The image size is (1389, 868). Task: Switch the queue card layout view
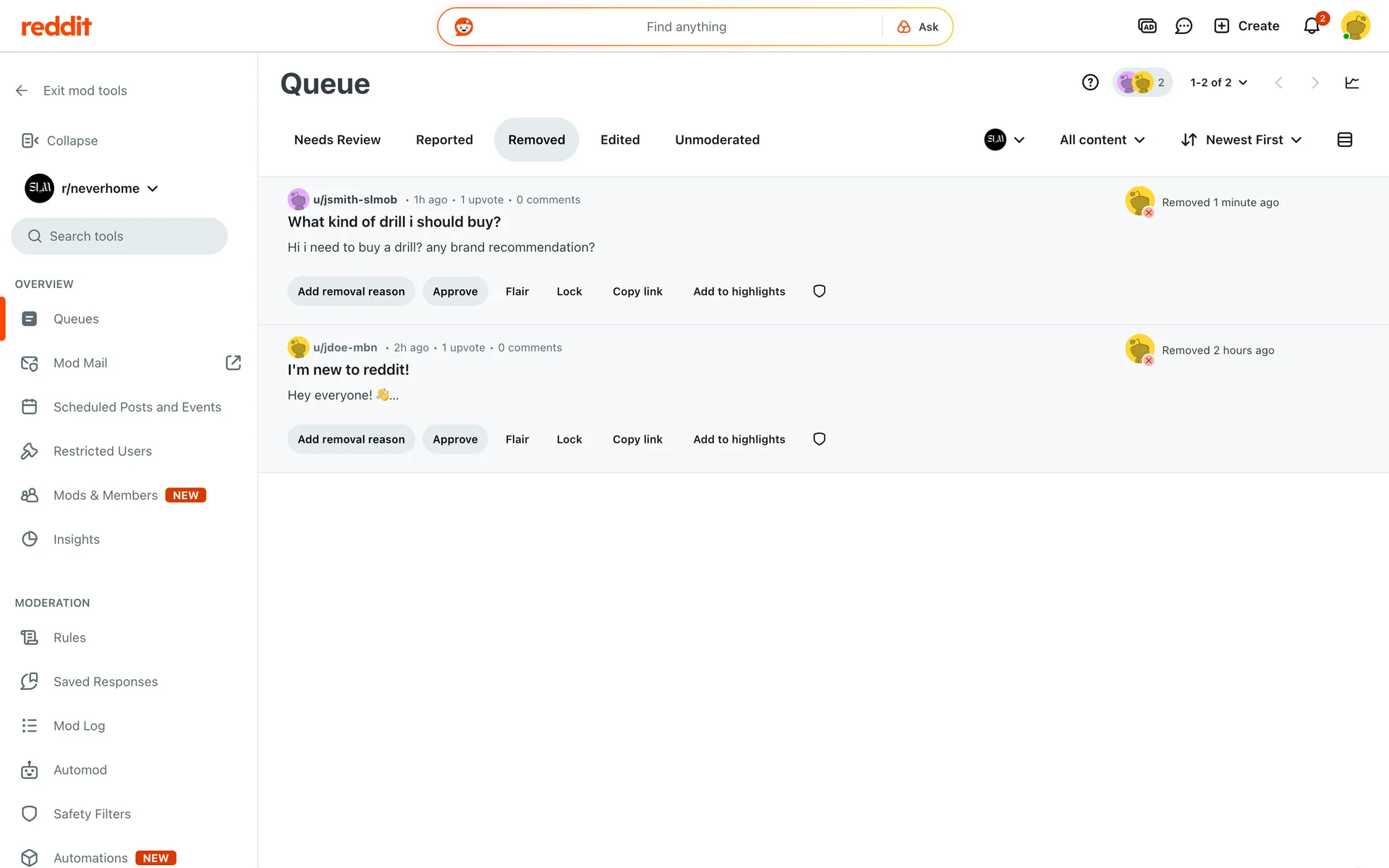click(1344, 140)
